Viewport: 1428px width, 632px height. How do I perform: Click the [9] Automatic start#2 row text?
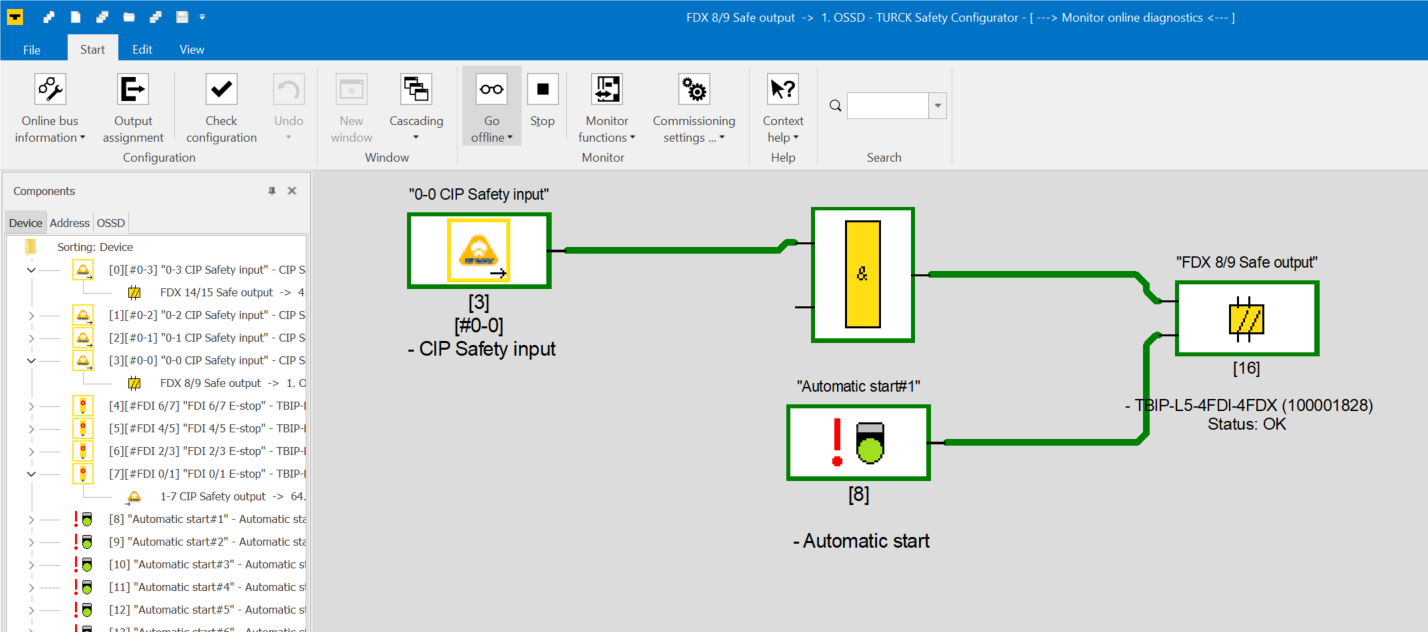pyautogui.click(x=207, y=542)
